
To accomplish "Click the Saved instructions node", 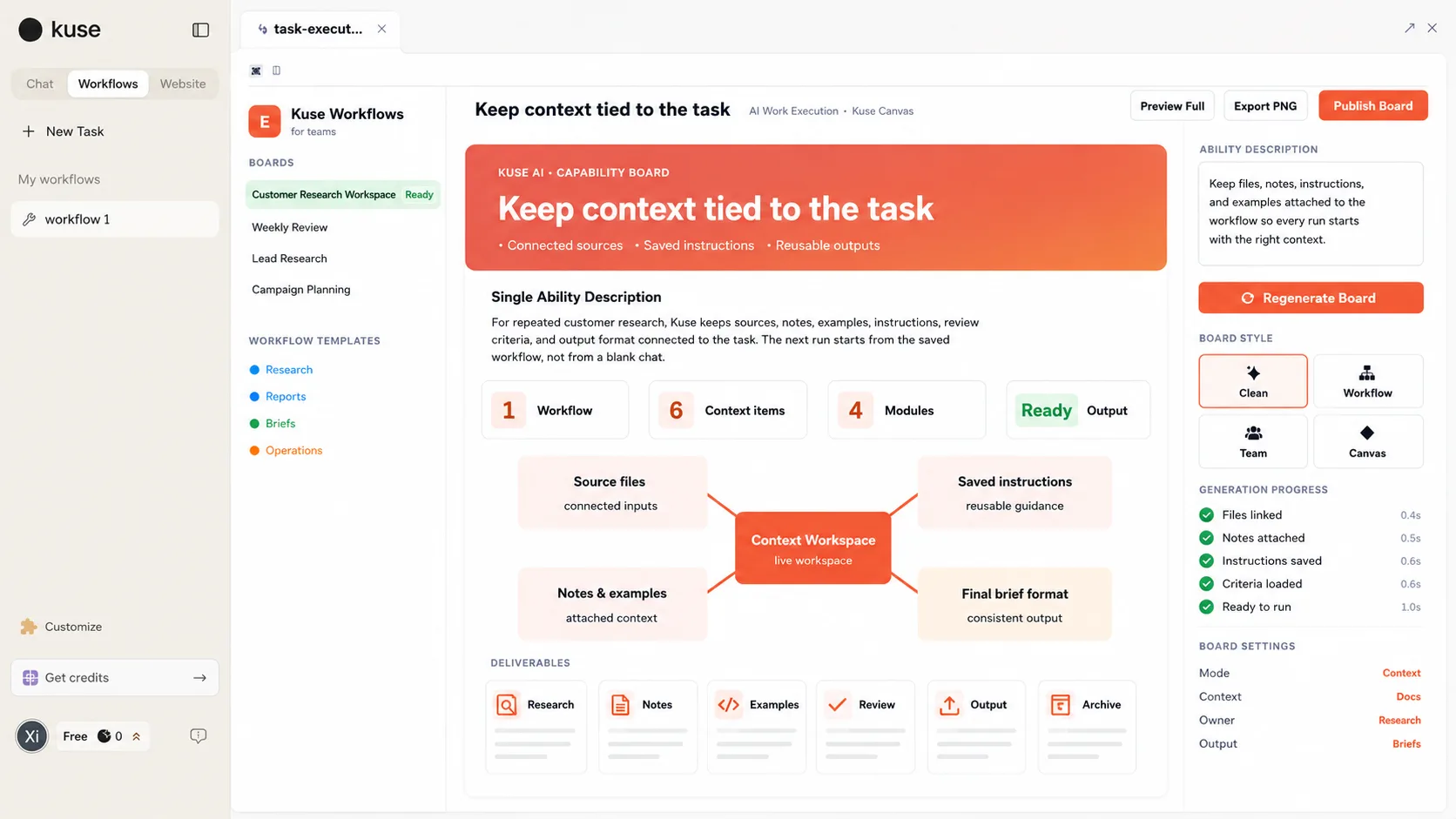I will tap(1014, 493).
